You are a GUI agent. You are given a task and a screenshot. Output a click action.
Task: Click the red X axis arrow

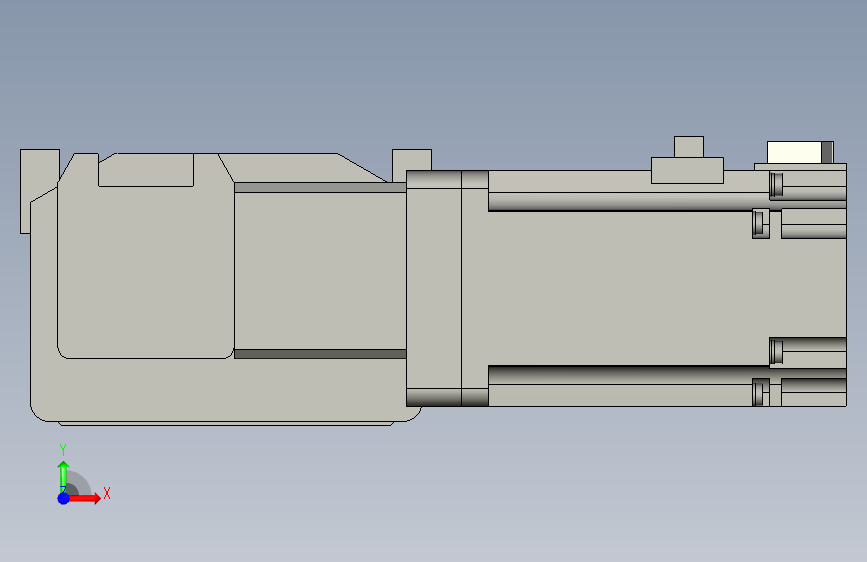(85, 498)
